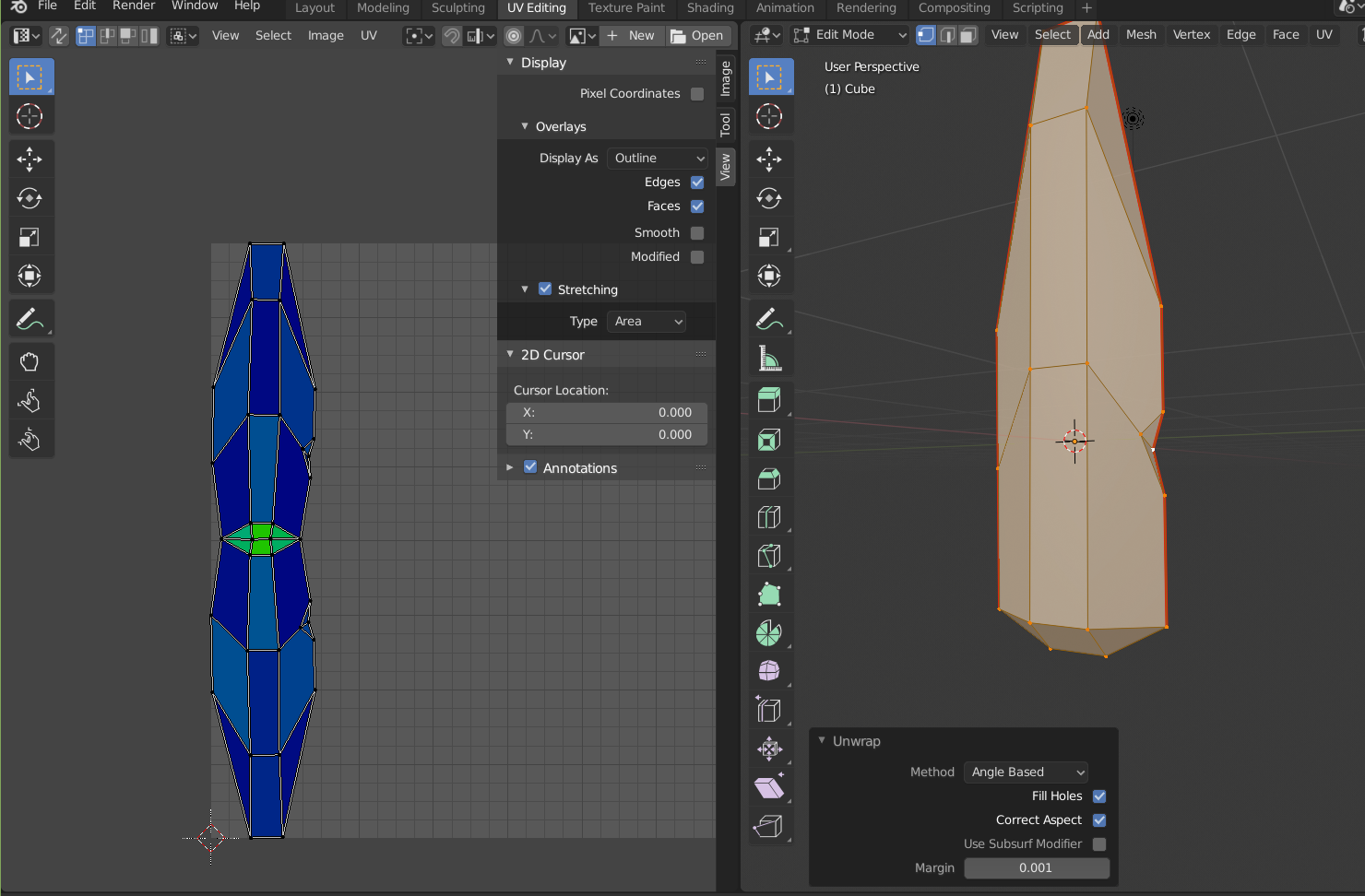1365x896 pixels.
Task: Click the New image button
Action: (x=632, y=36)
